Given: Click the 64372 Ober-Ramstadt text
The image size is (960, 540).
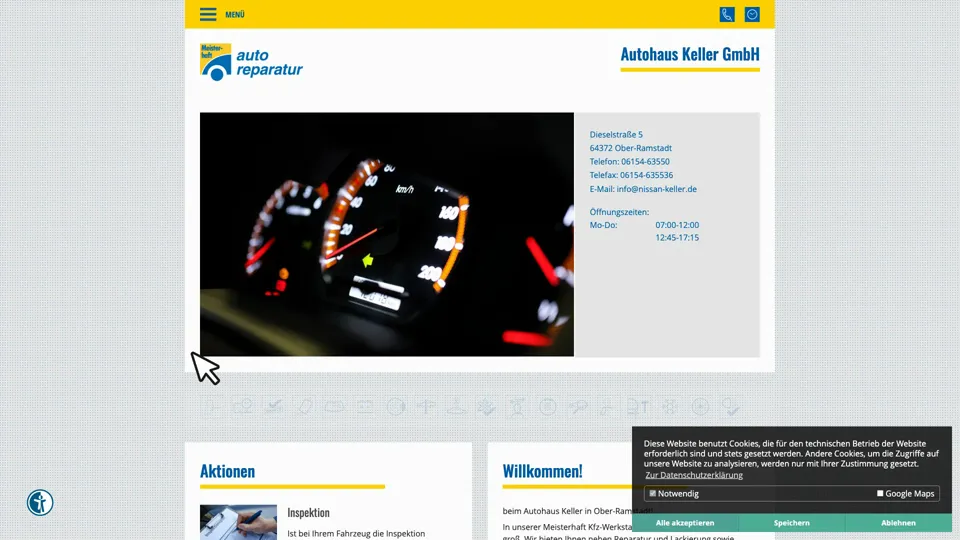Looking at the screenshot, I should [x=631, y=148].
